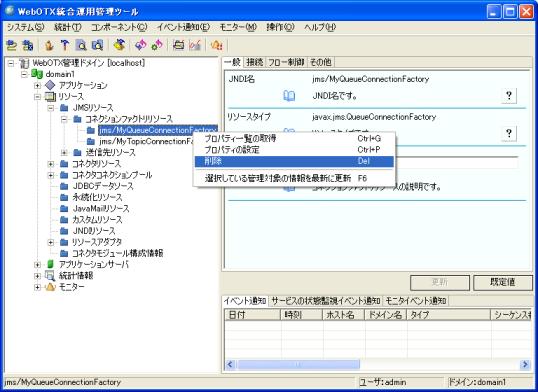This screenshot has width=538, height=392.
Task: Click the リソースタイプ help question mark button
Action: click(x=509, y=133)
